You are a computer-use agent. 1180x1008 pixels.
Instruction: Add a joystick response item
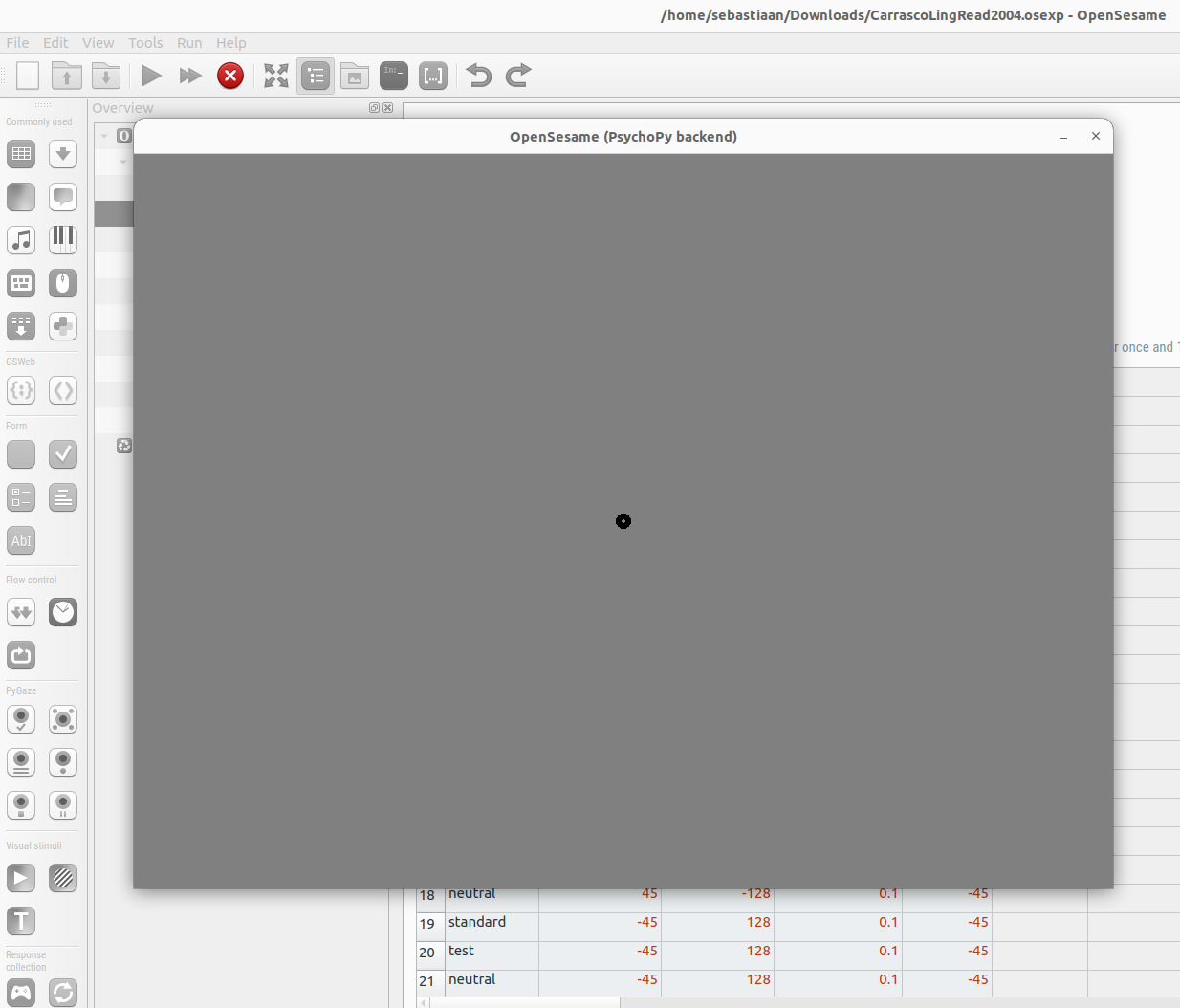21,993
